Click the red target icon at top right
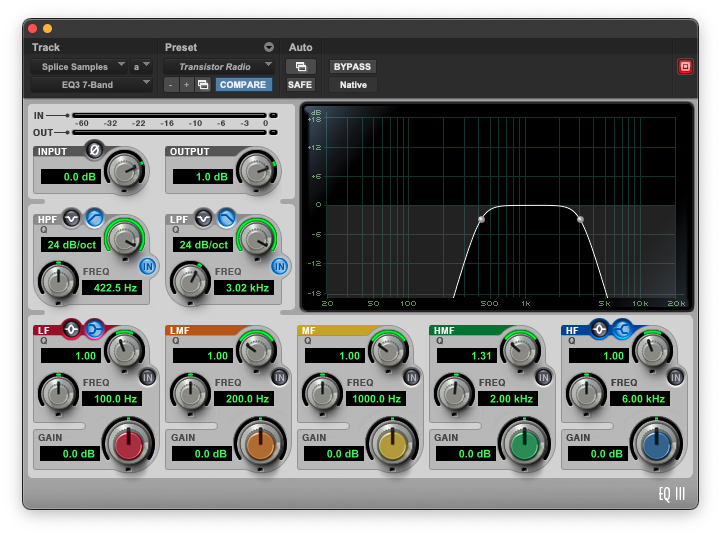The width and height of the screenshot is (721, 536). pyautogui.click(x=685, y=67)
